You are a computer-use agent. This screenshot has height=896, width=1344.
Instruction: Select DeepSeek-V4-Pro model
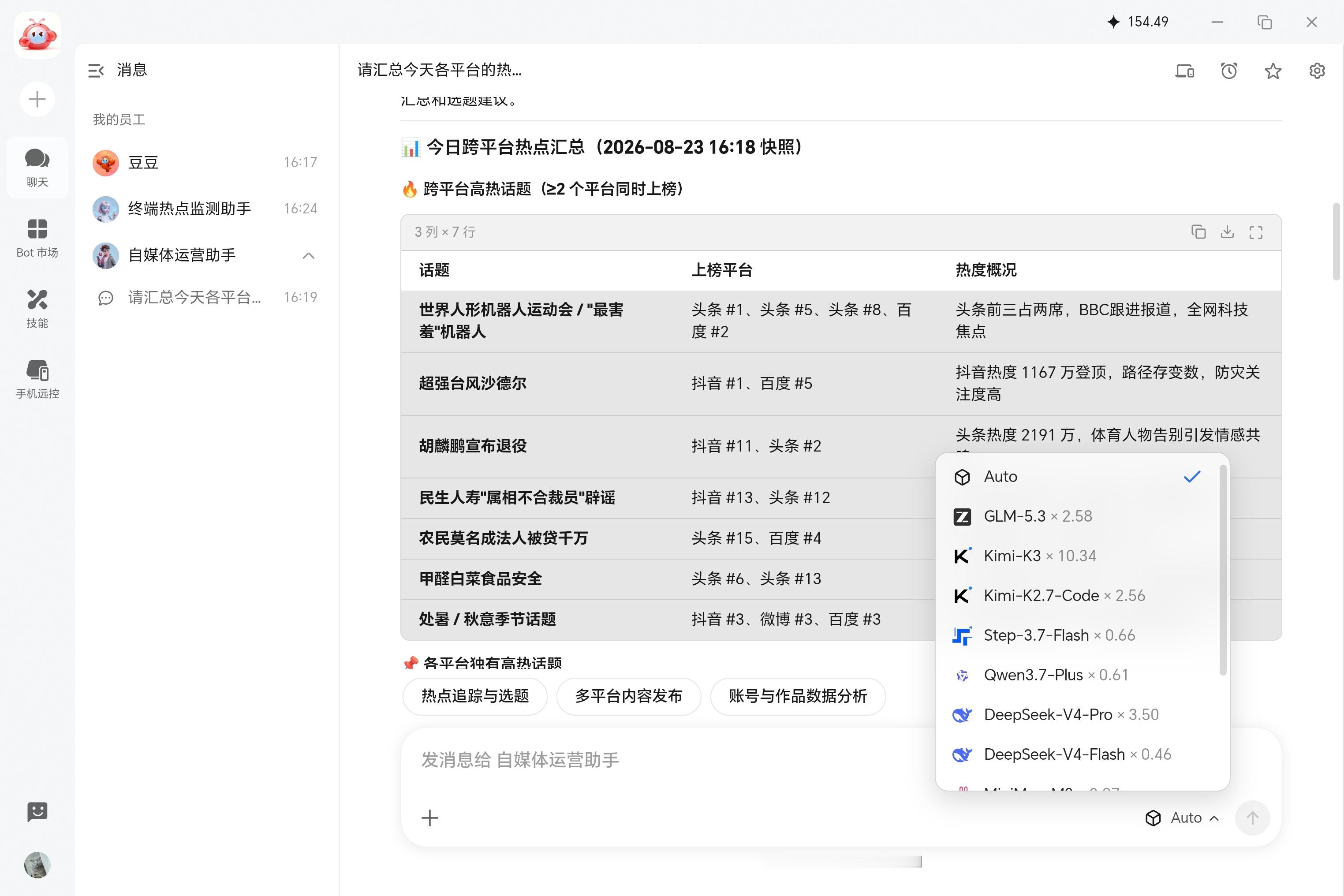point(1078,715)
